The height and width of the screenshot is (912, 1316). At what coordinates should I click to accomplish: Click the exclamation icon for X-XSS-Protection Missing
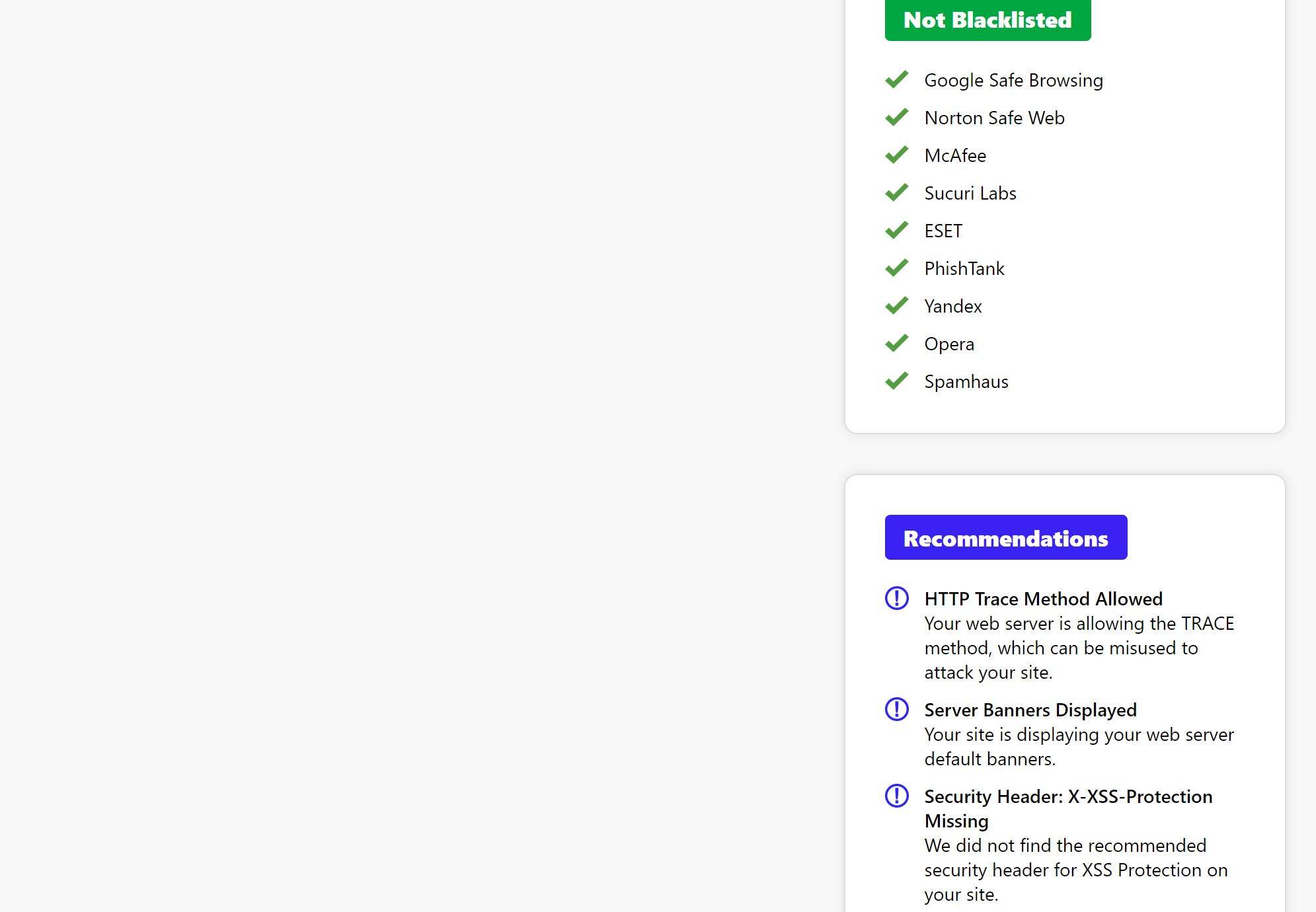896,796
